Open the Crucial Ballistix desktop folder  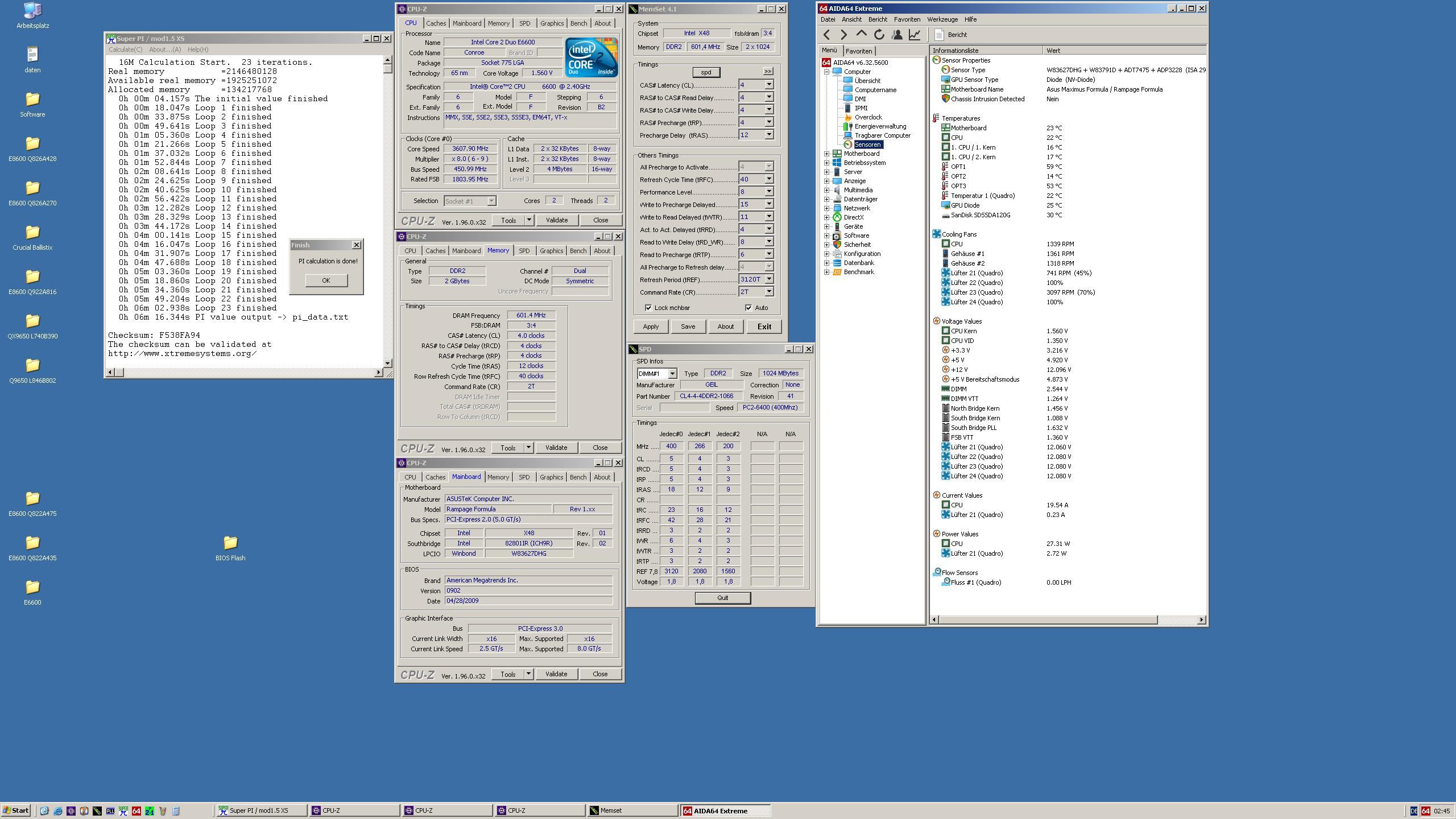[x=32, y=237]
